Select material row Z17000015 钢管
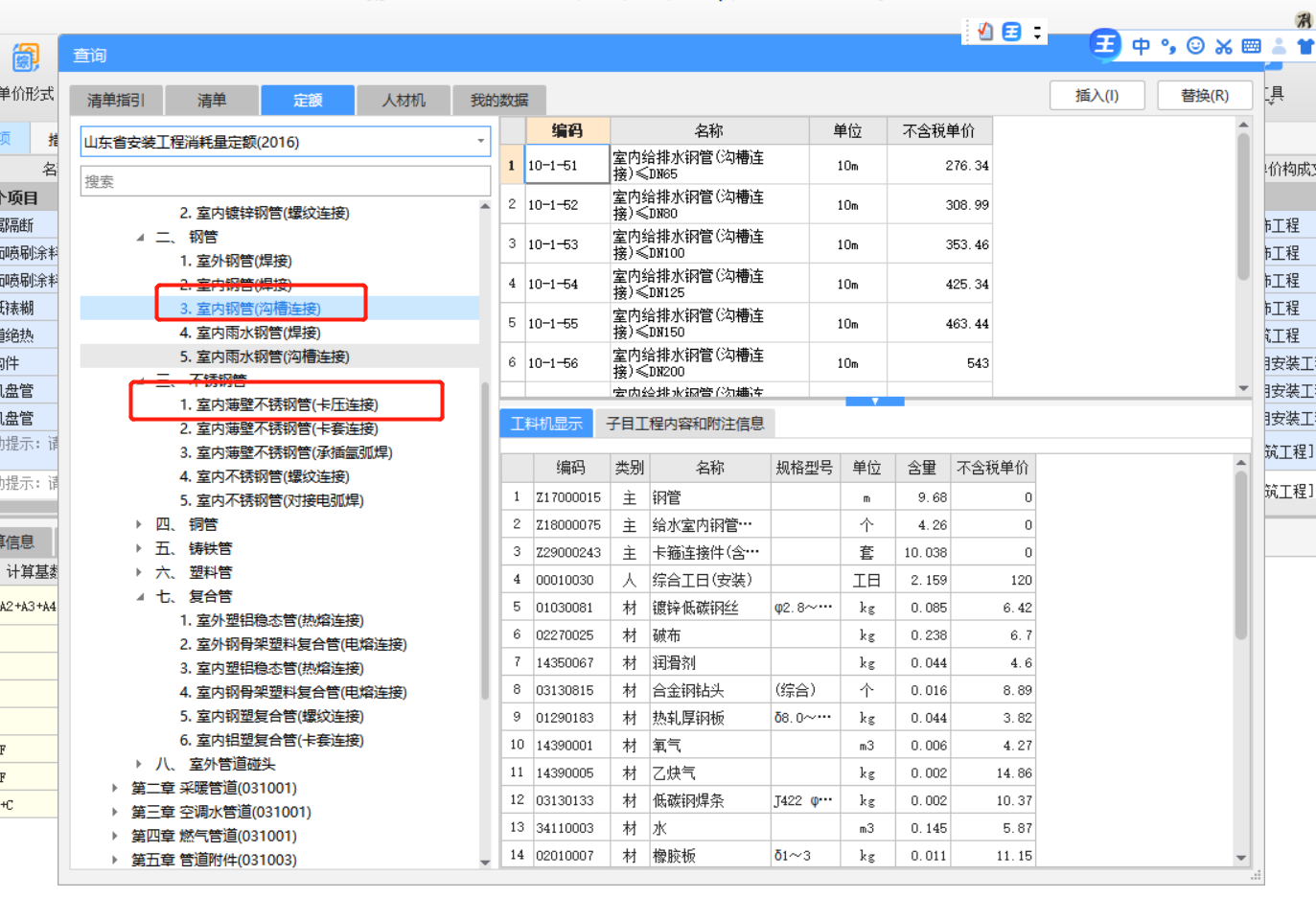1316x921 pixels. pos(769,497)
